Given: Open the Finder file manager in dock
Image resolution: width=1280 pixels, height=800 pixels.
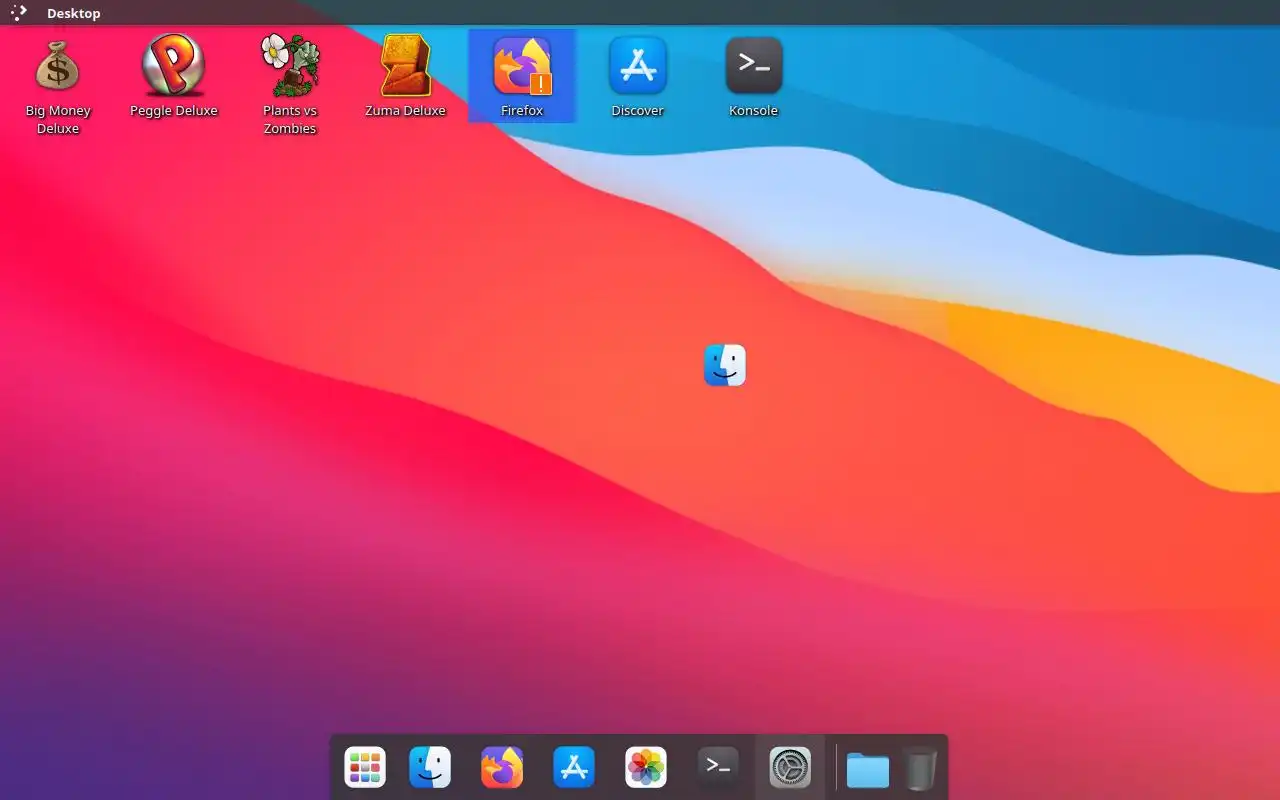Looking at the screenshot, I should pos(430,768).
